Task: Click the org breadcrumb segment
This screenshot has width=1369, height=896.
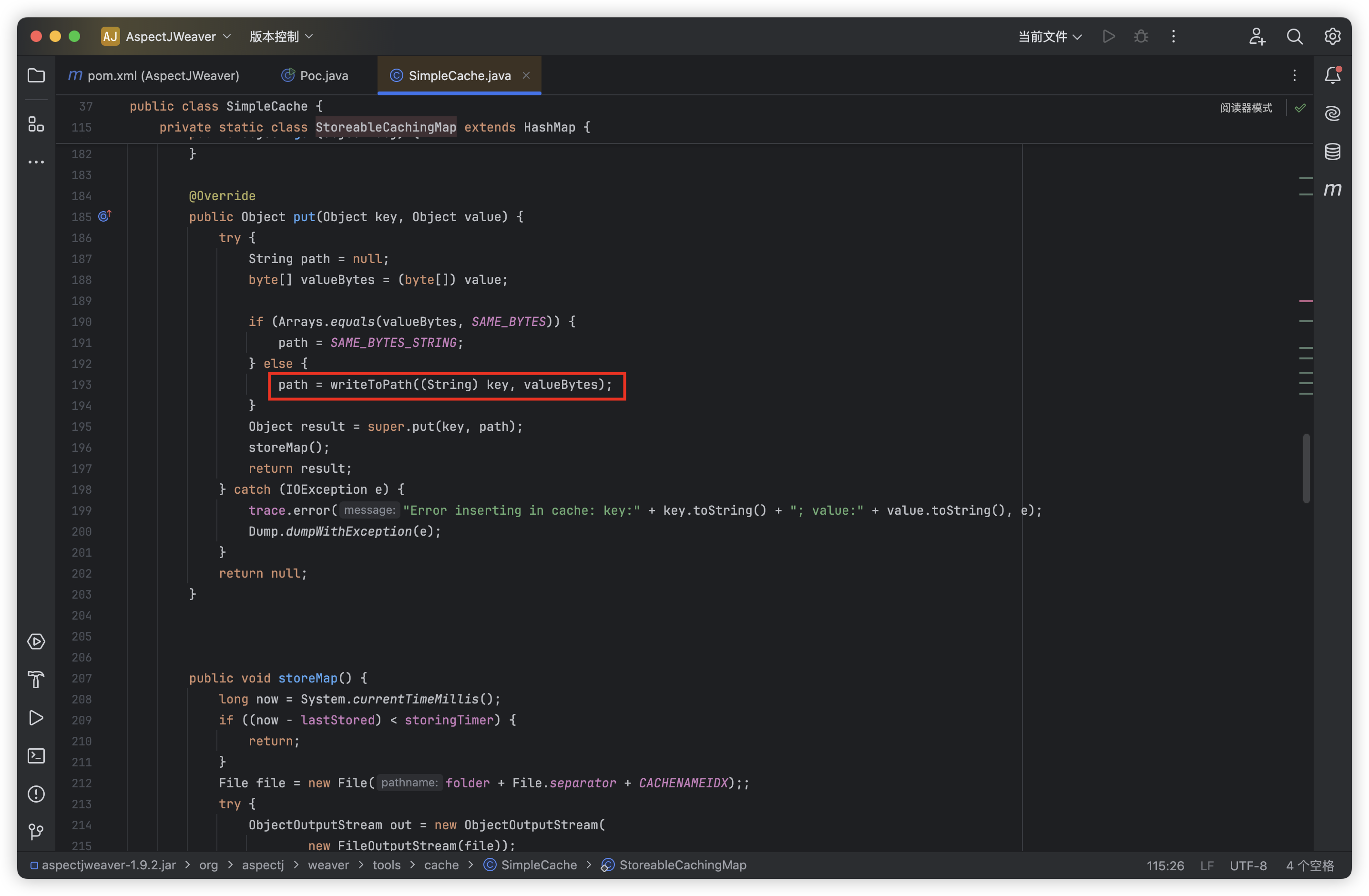Action: 208,865
